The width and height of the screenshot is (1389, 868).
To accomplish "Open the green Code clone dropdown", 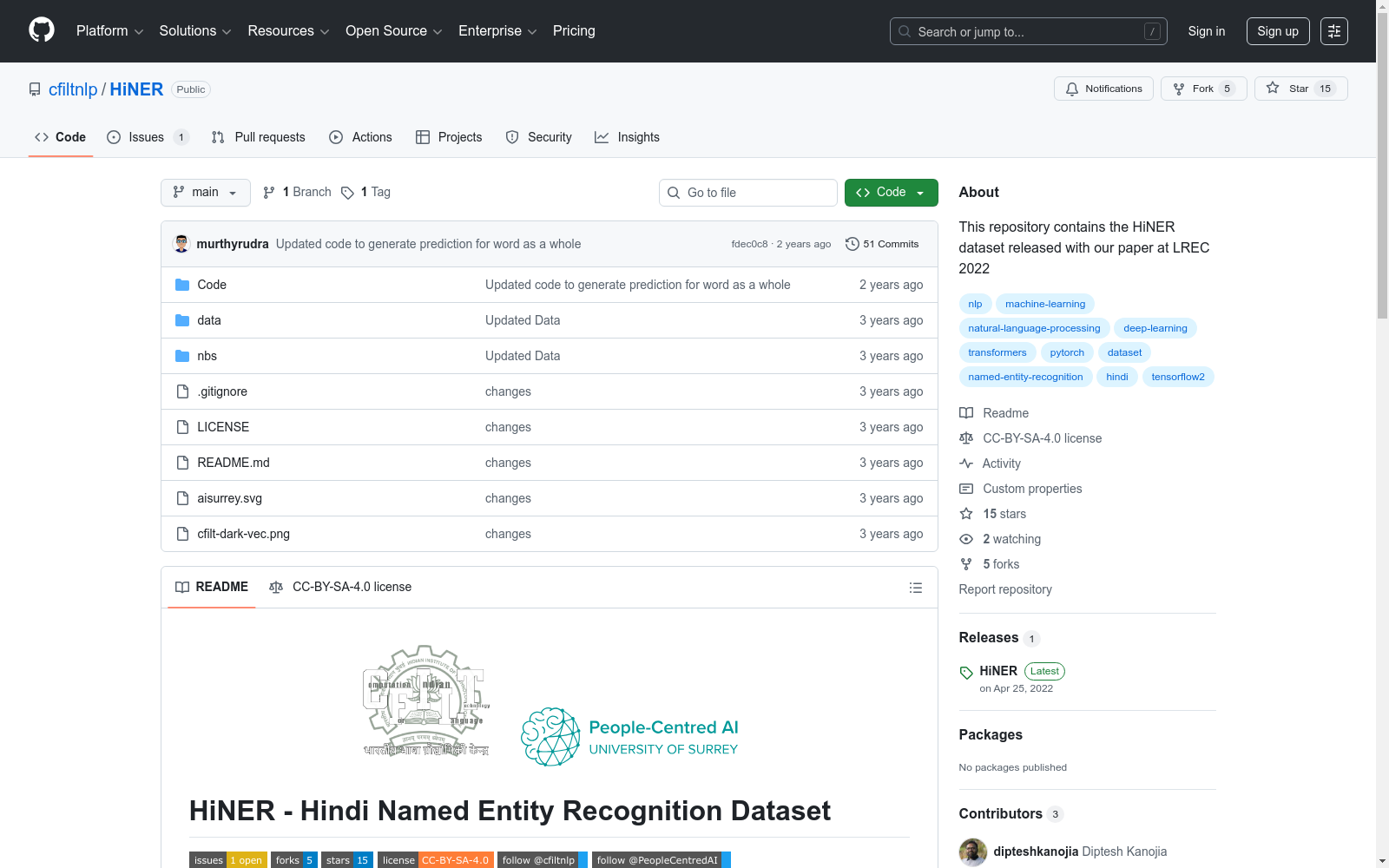I will pyautogui.click(x=892, y=193).
